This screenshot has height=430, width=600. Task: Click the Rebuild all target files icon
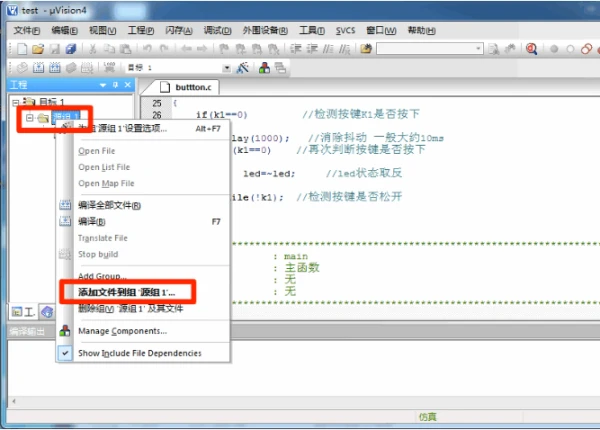point(55,68)
